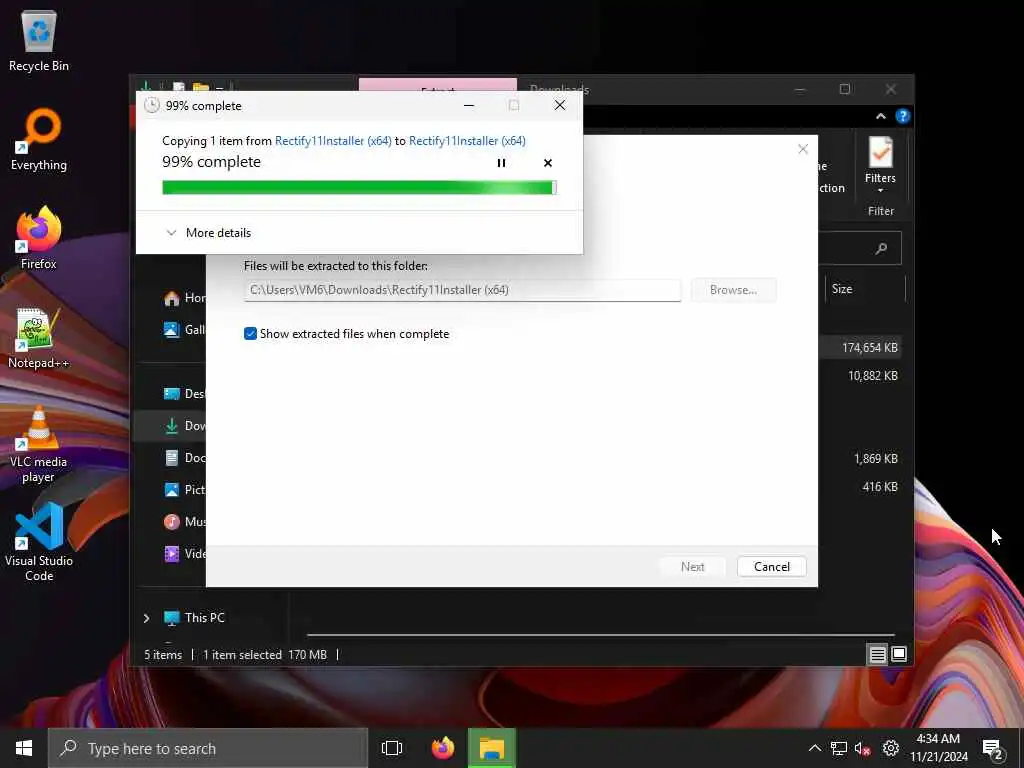This screenshot has width=1024, height=768.
Task: Select the Everything desktop shortcut
Action: click(x=39, y=140)
